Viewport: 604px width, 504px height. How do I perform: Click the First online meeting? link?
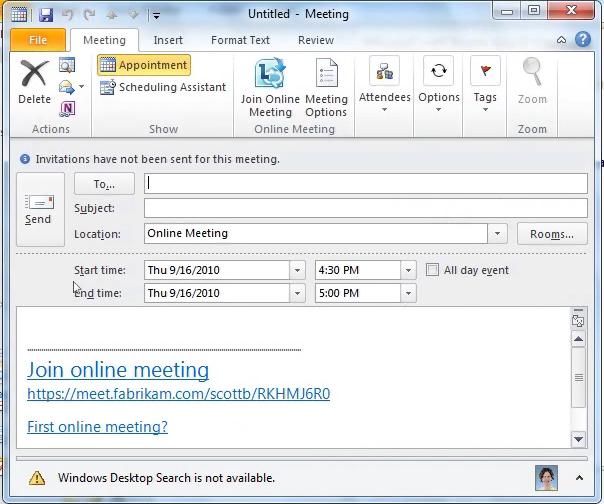tap(97, 427)
